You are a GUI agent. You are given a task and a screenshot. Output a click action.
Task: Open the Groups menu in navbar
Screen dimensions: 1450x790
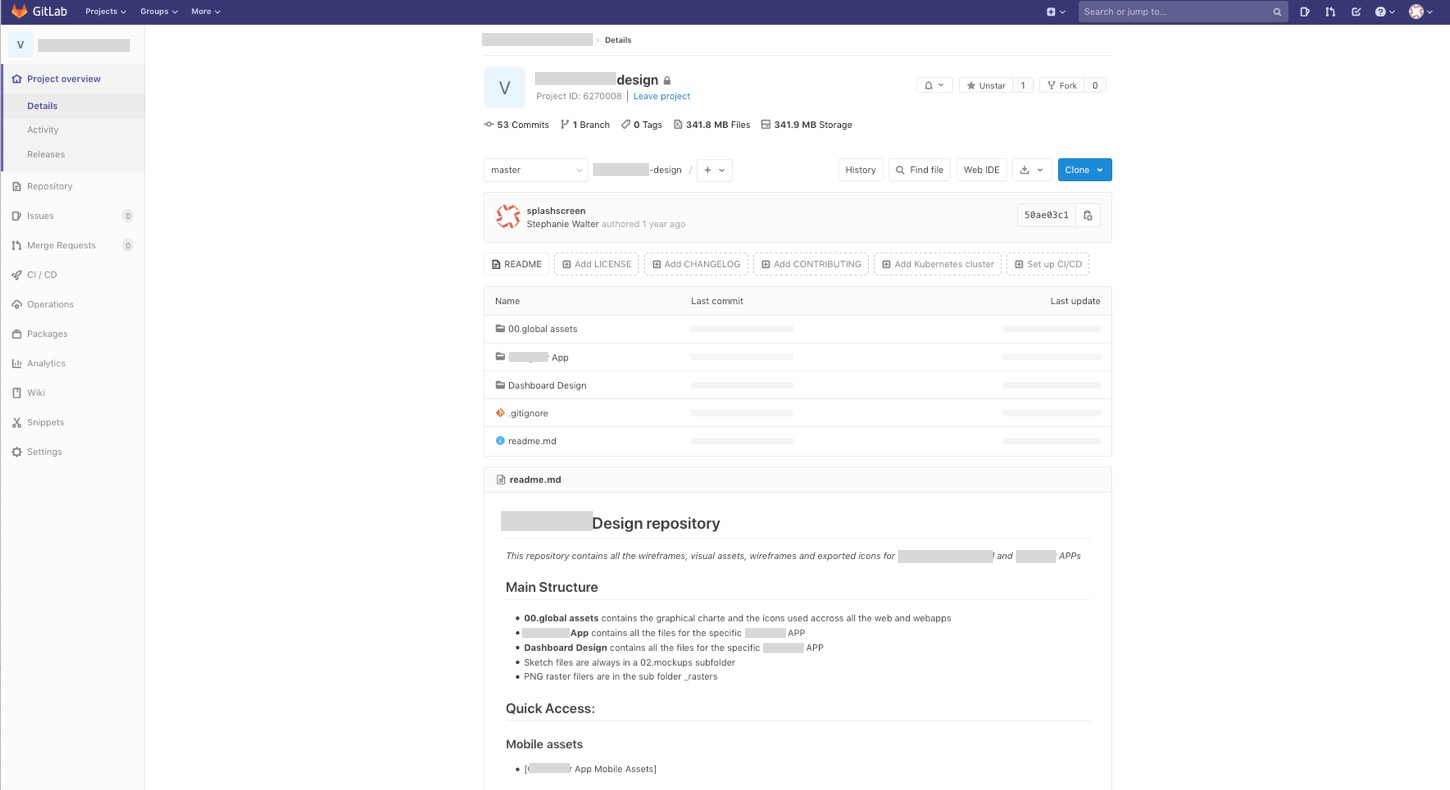(x=158, y=12)
